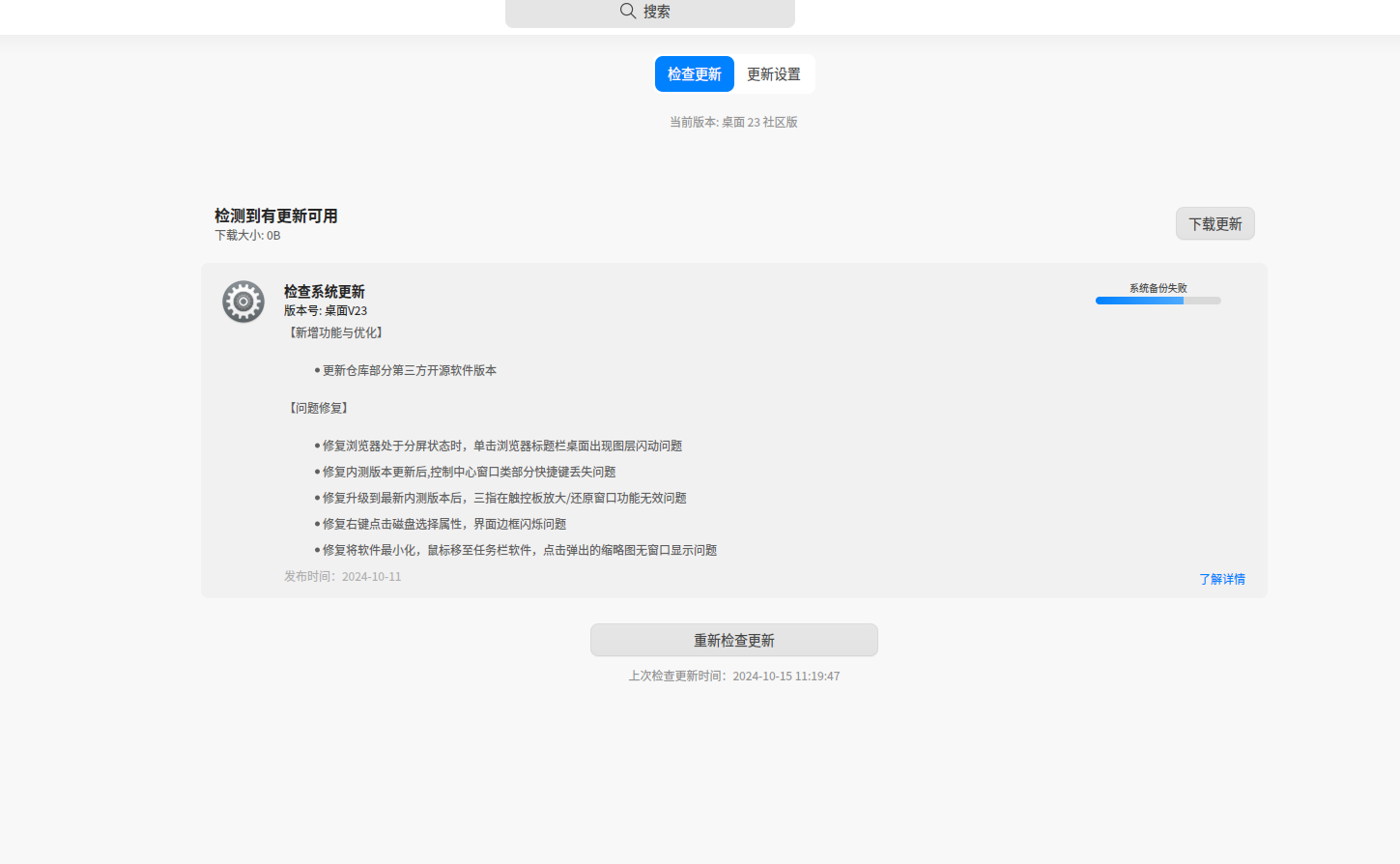Click the 上次检查更新时间 timestamp
Screen dimensions: 1400x864
click(734, 677)
